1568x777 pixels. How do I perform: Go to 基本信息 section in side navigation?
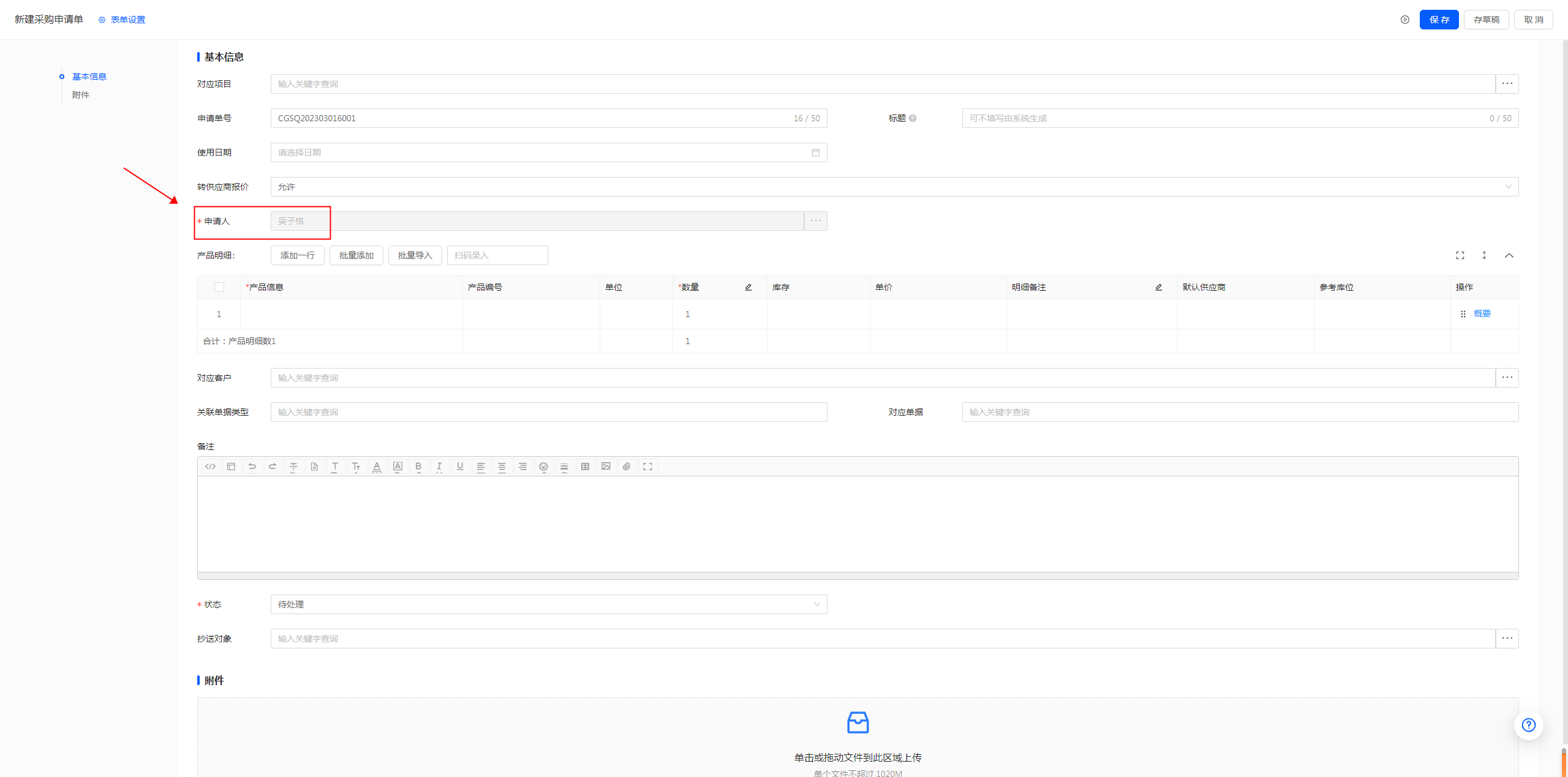(89, 77)
